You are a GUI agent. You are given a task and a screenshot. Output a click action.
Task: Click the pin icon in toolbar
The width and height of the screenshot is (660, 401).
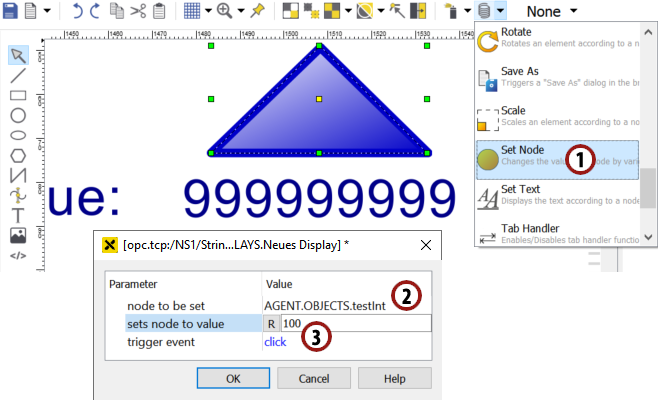tap(257, 12)
